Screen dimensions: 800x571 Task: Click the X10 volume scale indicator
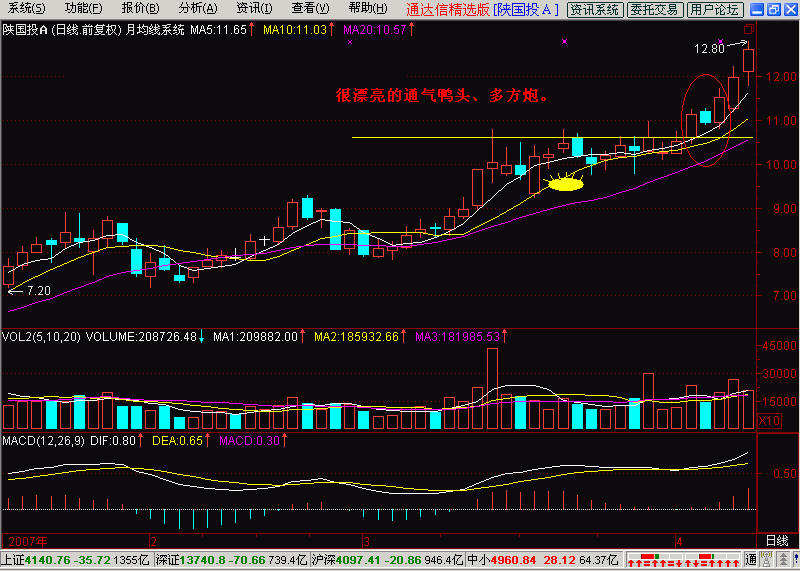(769, 421)
